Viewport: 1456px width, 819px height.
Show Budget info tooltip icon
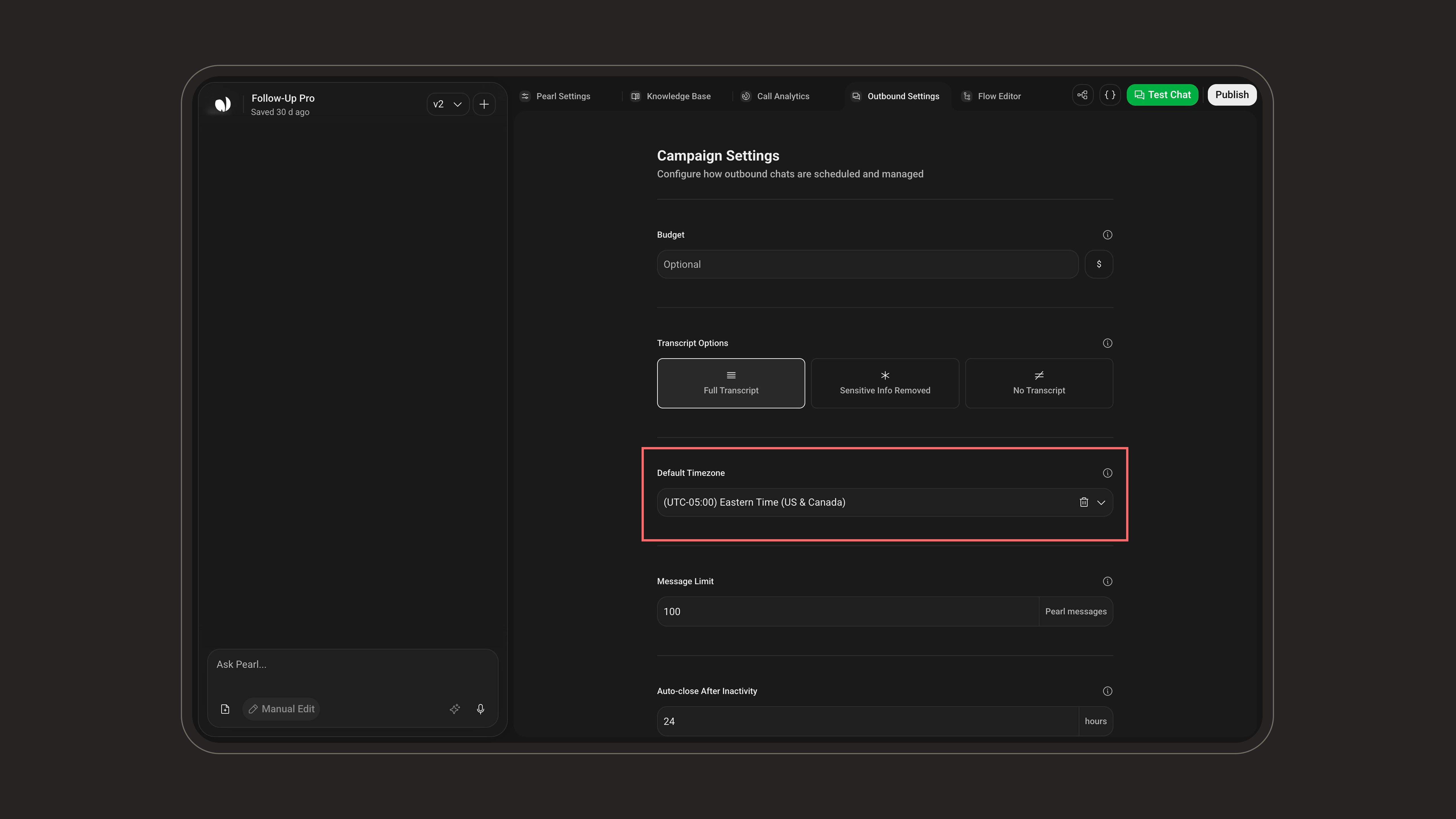1107,235
